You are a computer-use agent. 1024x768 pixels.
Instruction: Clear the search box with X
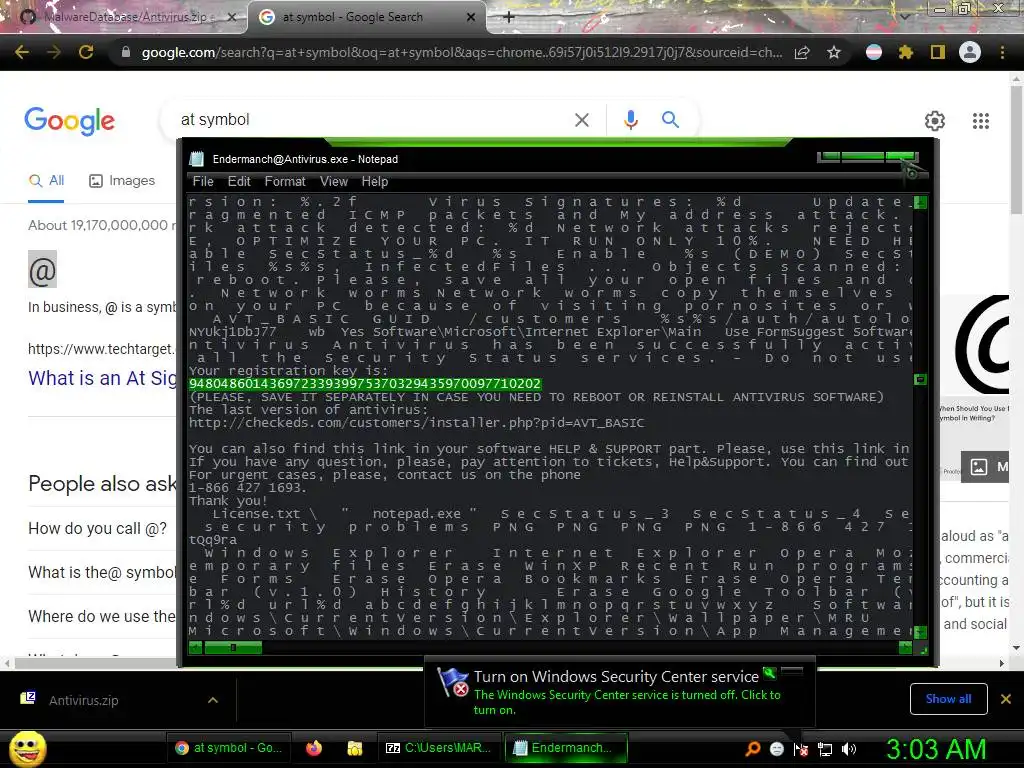click(581, 120)
